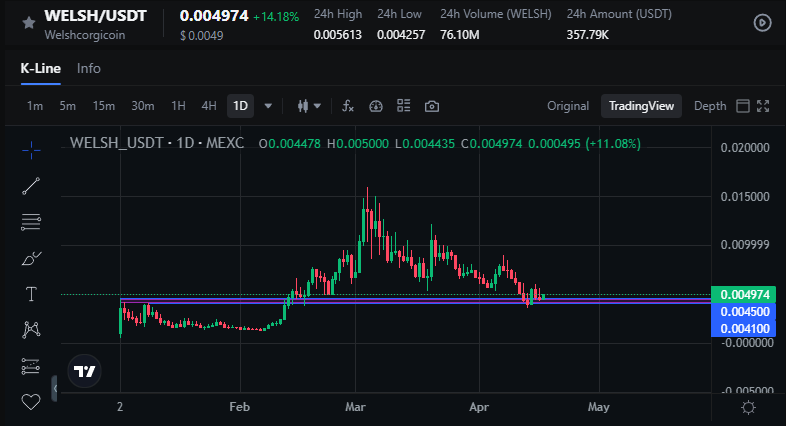Click the WELSH/USDT pair title
The height and width of the screenshot is (426, 786).
[95, 16]
